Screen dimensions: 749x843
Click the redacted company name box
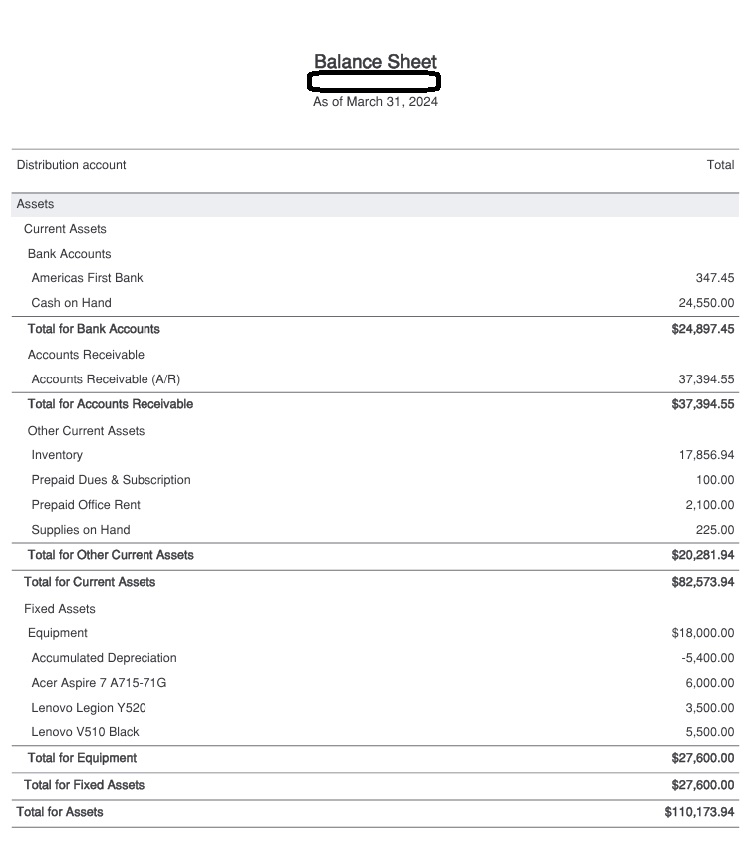coord(375,82)
